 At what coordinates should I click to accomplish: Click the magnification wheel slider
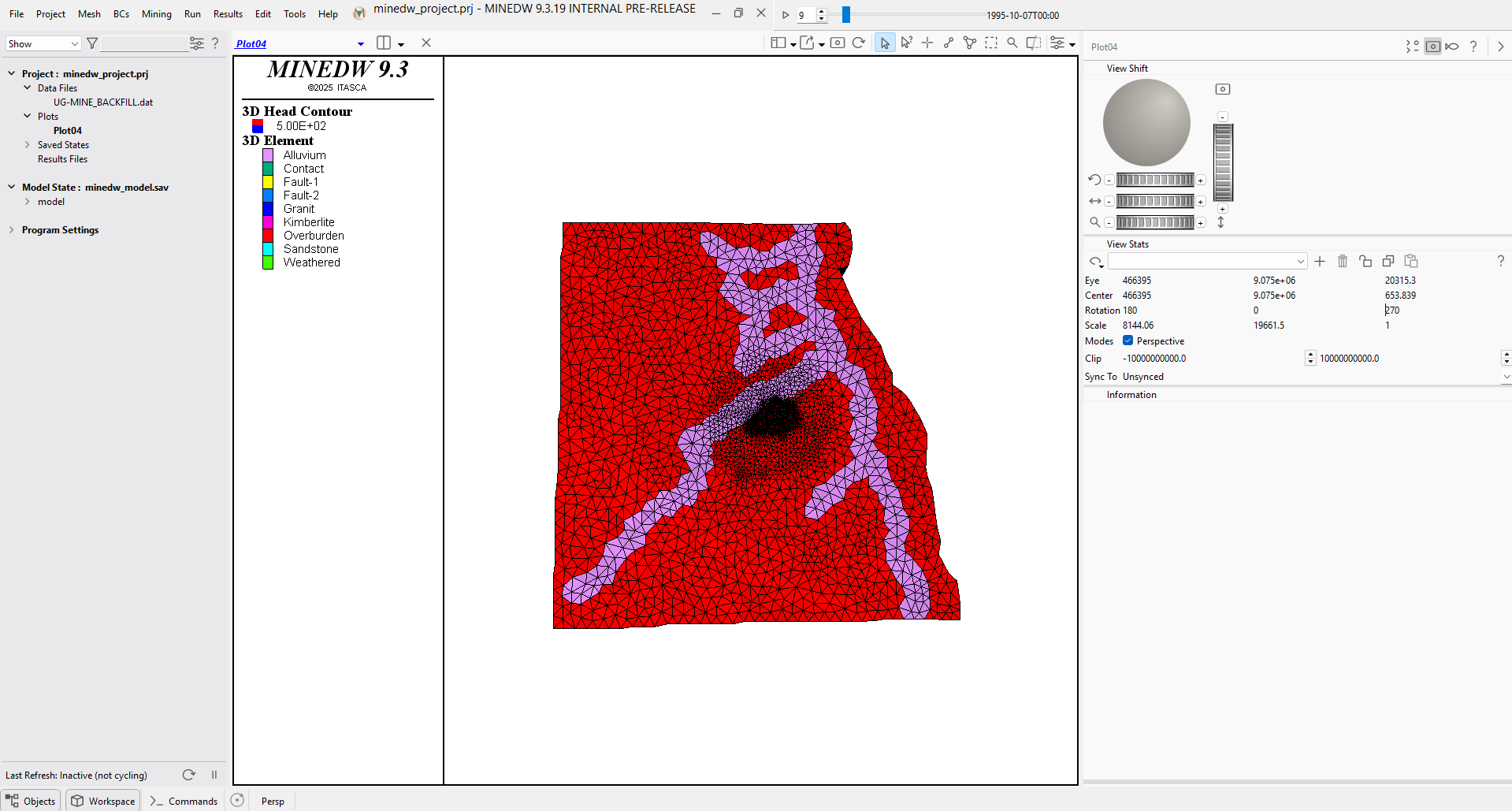(1155, 222)
